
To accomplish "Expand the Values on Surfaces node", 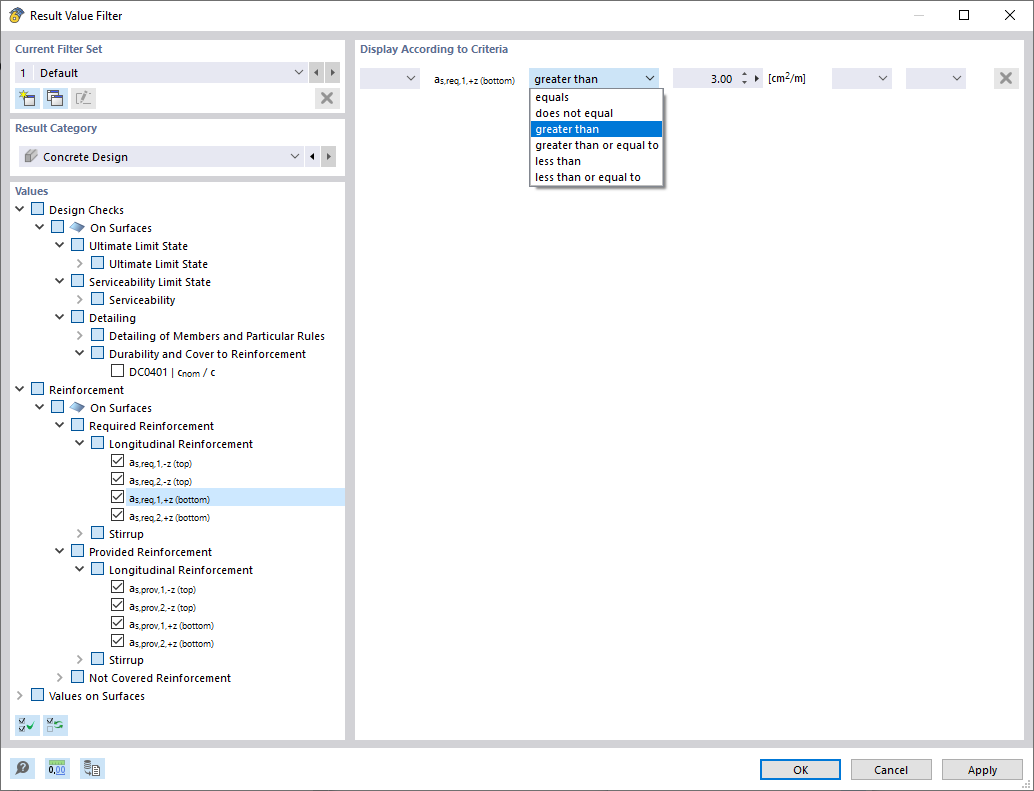I will (20, 695).
